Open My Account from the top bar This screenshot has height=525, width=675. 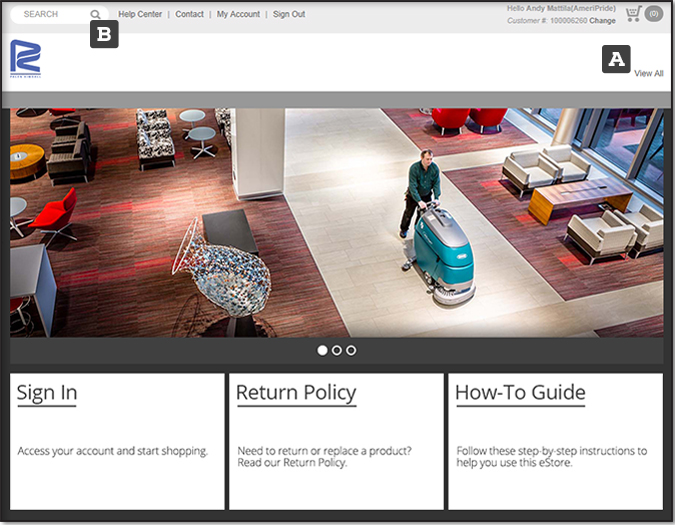pyautogui.click(x=238, y=15)
